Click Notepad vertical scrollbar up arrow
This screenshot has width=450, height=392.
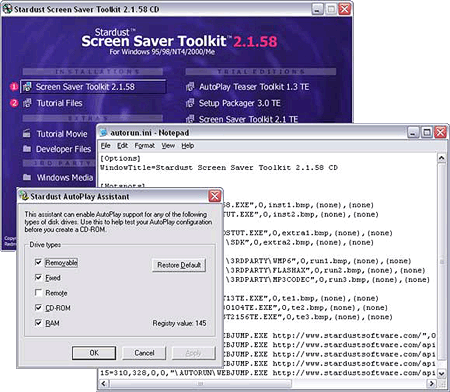pyautogui.click(x=442, y=158)
